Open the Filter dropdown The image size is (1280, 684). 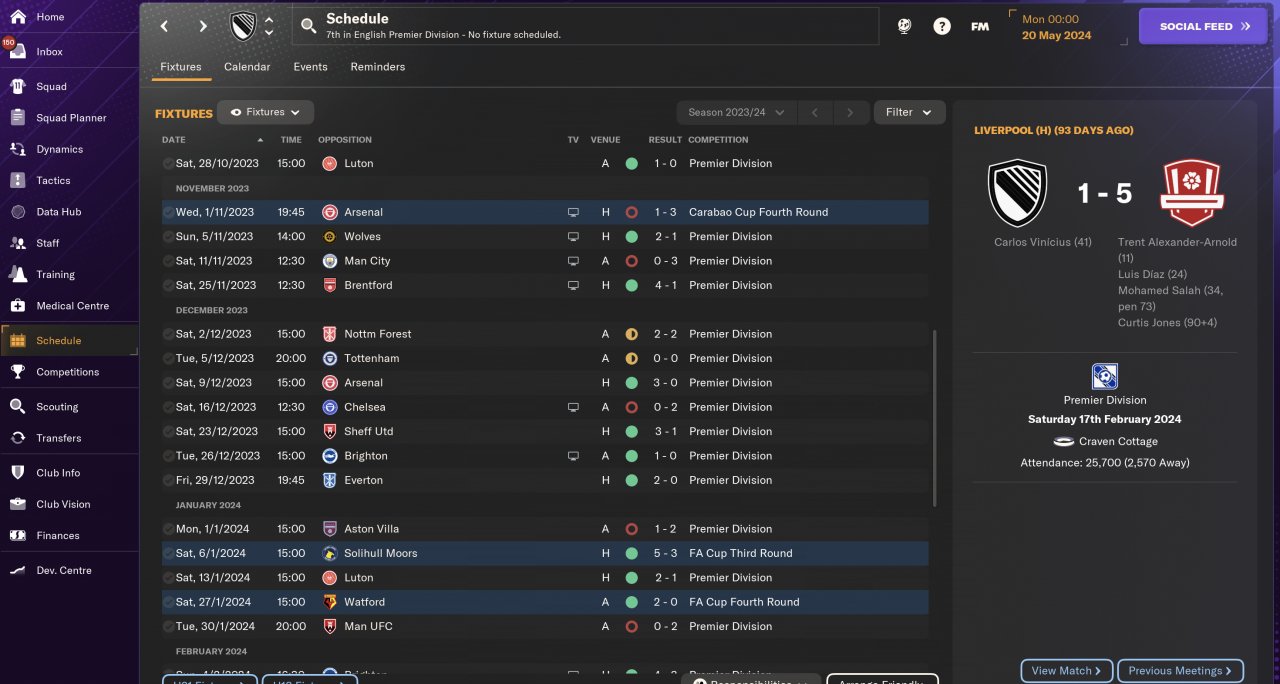point(909,112)
